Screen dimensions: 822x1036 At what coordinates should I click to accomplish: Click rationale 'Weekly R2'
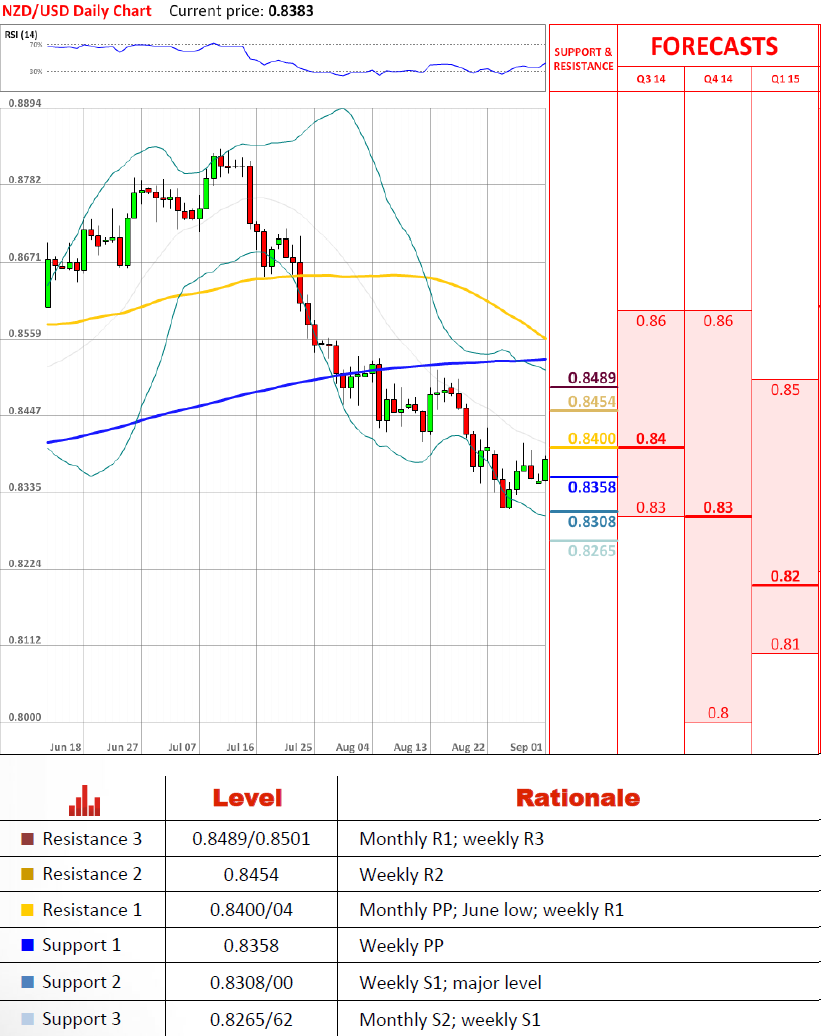(402, 875)
